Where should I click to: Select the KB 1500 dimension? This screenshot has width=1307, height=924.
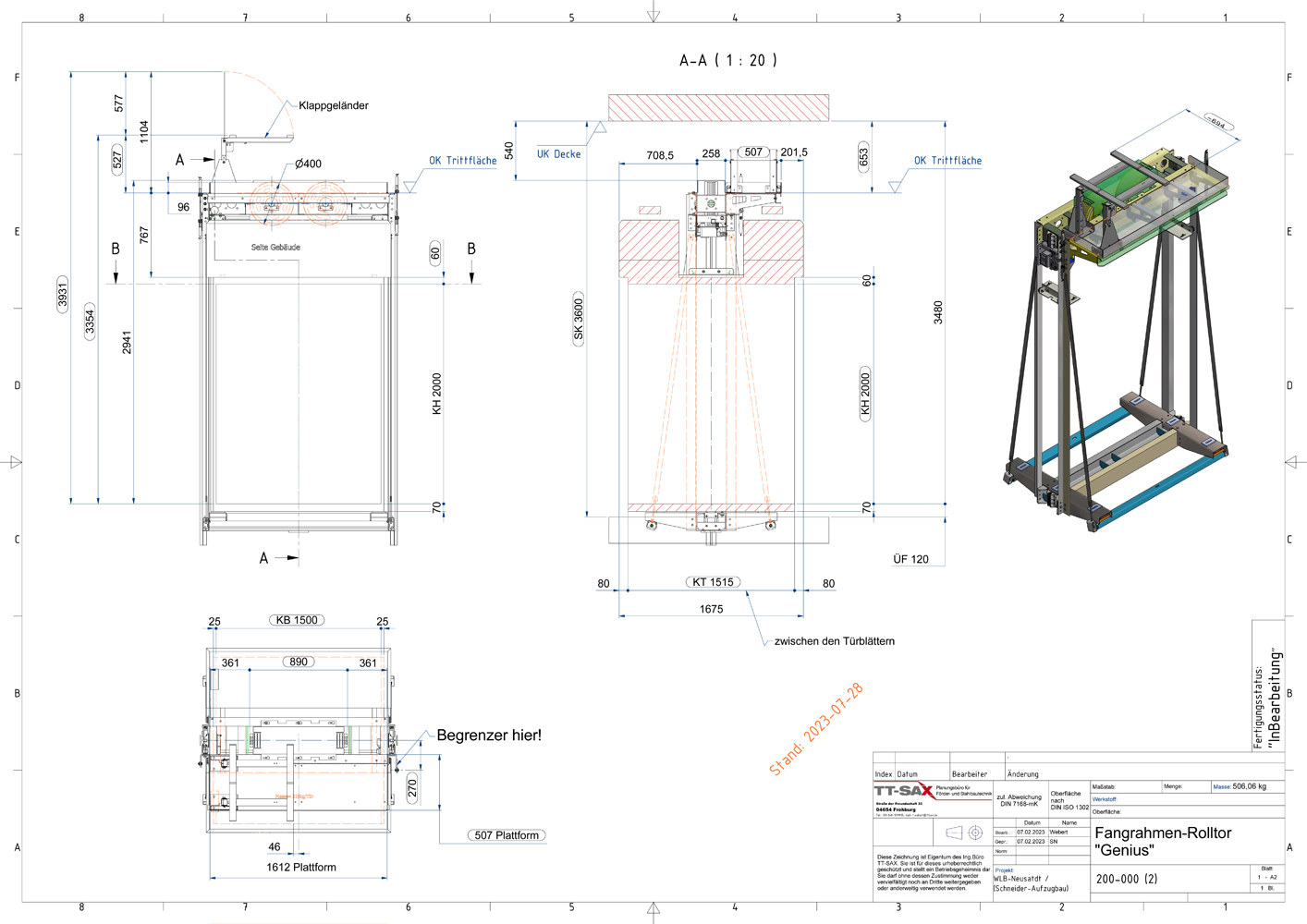(x=297, y=620)
